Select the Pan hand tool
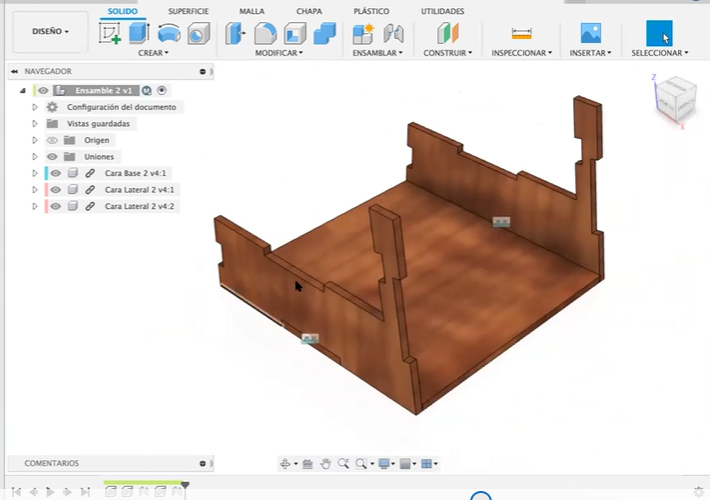710x500 pixels. coord(325,463)
